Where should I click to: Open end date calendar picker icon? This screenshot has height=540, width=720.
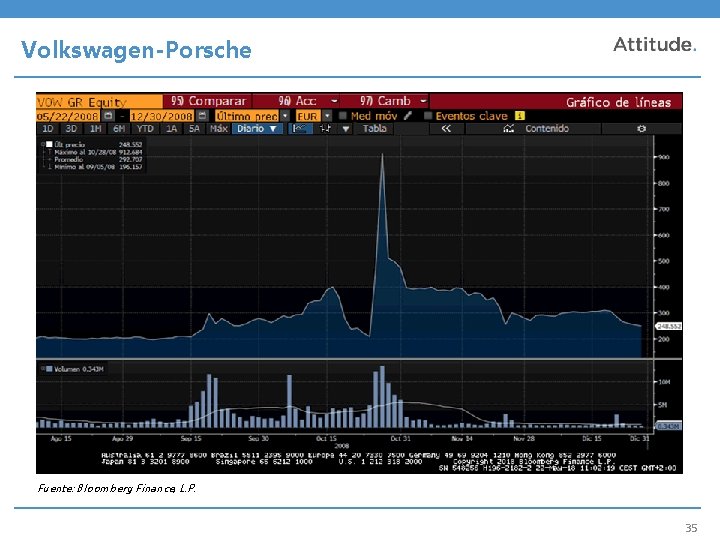pyautogui.click(x=202, y=116)
